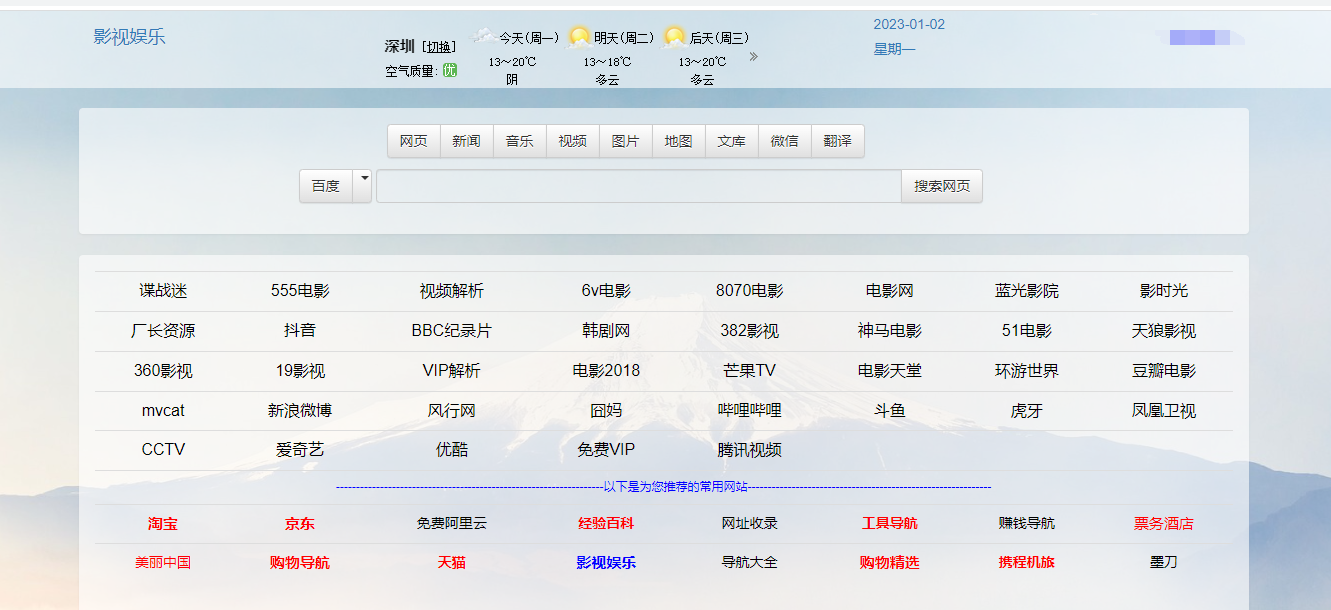Switch to the 图片 search tab
1331x610 pixels.
coord(625,141)
